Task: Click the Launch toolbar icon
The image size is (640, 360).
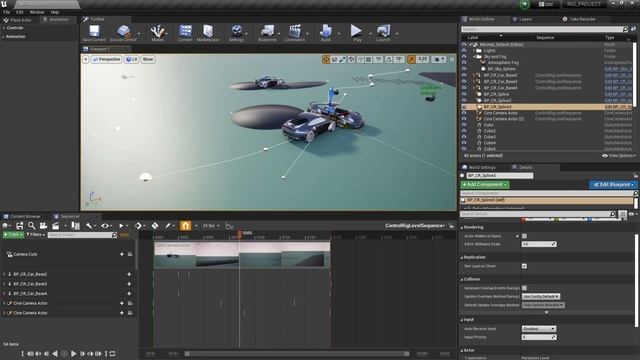Action: pos(383,33)
